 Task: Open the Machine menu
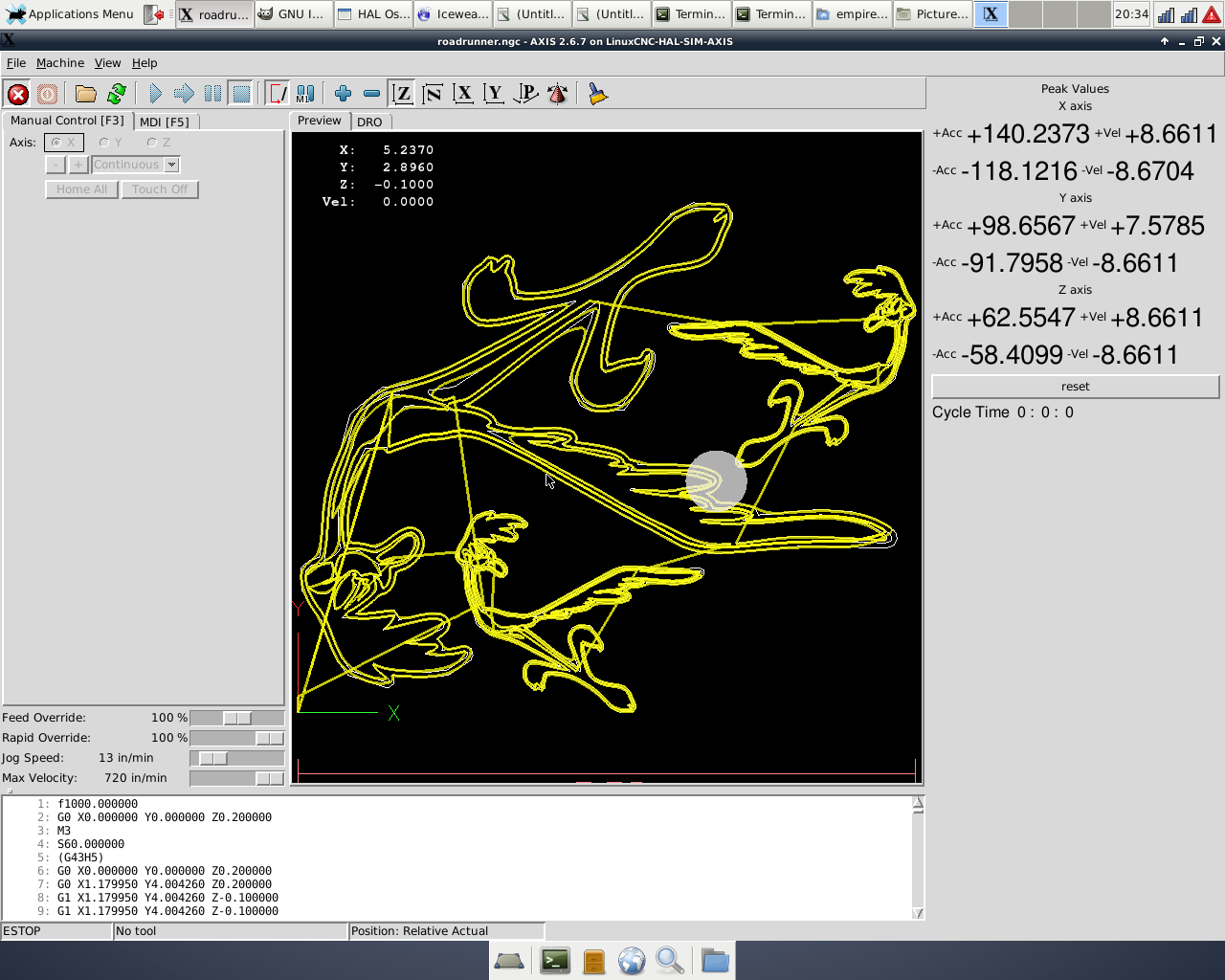coord(60,63)
